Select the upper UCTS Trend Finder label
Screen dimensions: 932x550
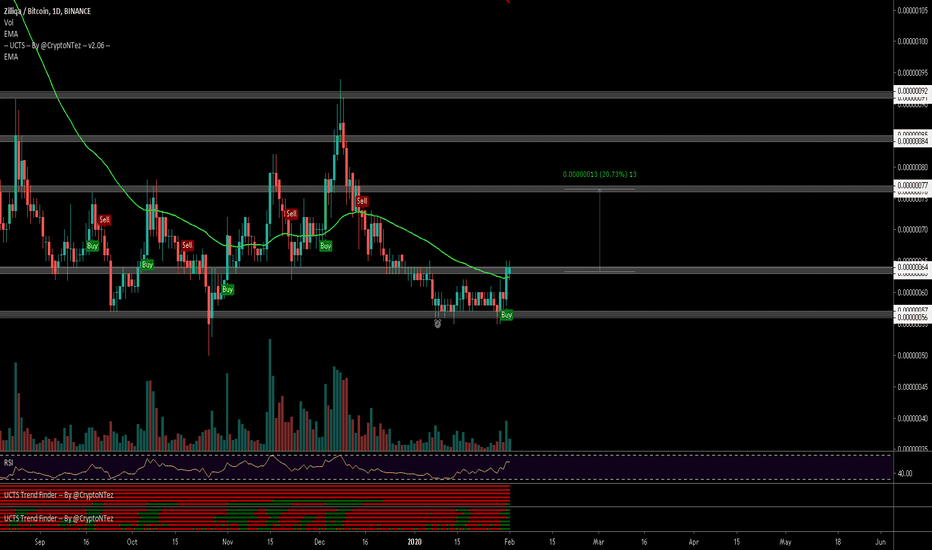click(x=58, y=495)
